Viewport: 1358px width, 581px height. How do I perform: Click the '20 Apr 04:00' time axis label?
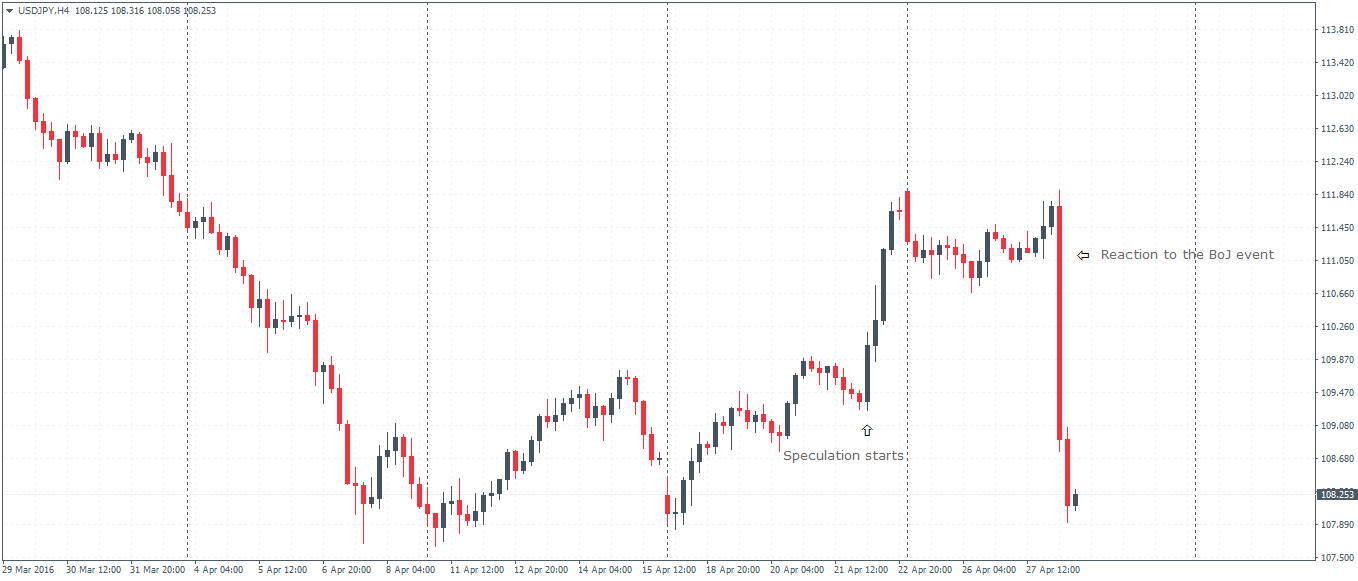coord(797,570)
